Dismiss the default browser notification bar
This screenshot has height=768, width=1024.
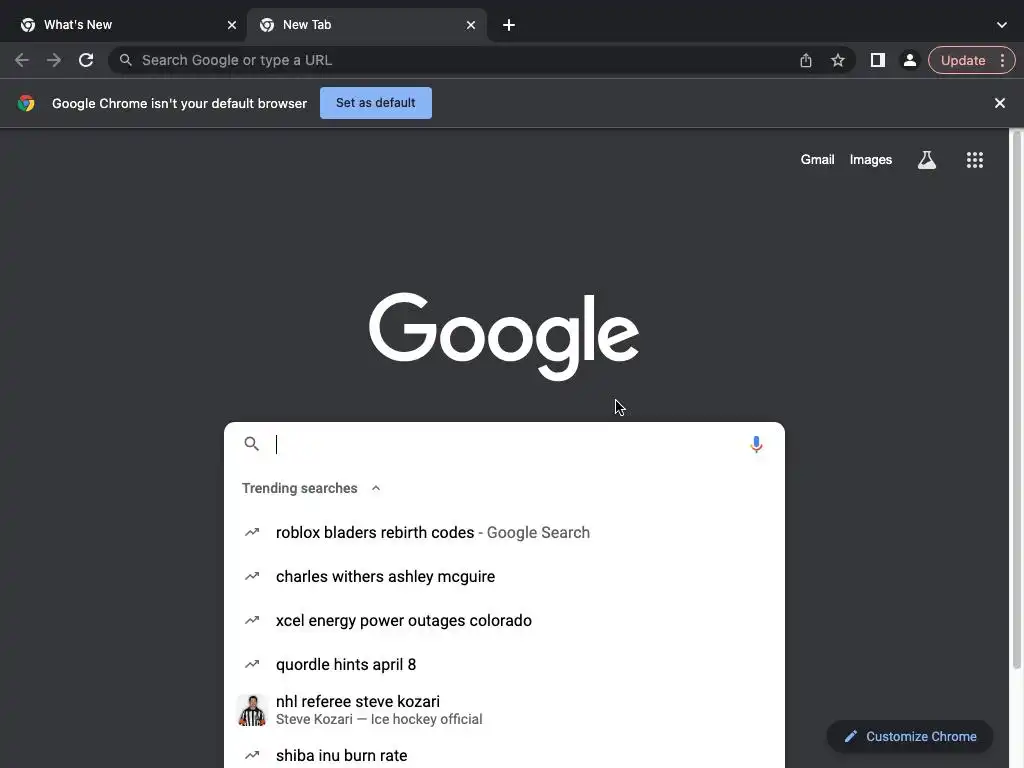pyautogui.click(x=1000, y=103)
